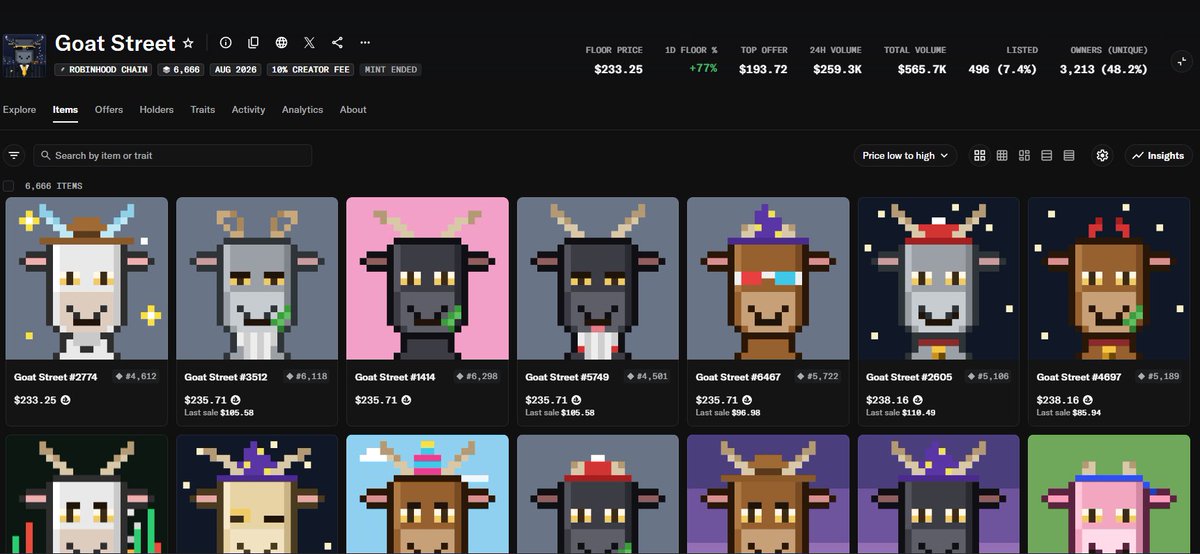Click the 6,666 supply chip in the header
This screenshot has width=1200, height=554.
coord(180,70)
